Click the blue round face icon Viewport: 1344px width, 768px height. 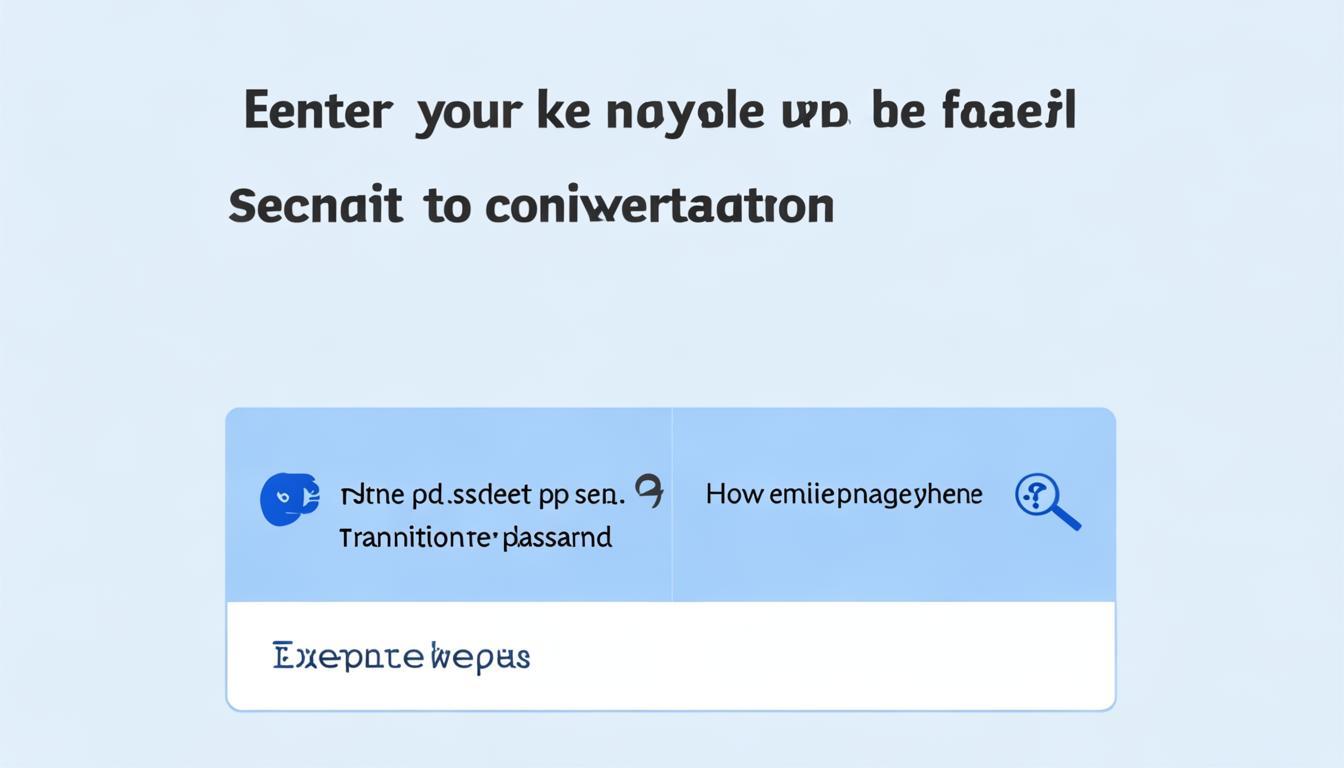tap(289, 499)
